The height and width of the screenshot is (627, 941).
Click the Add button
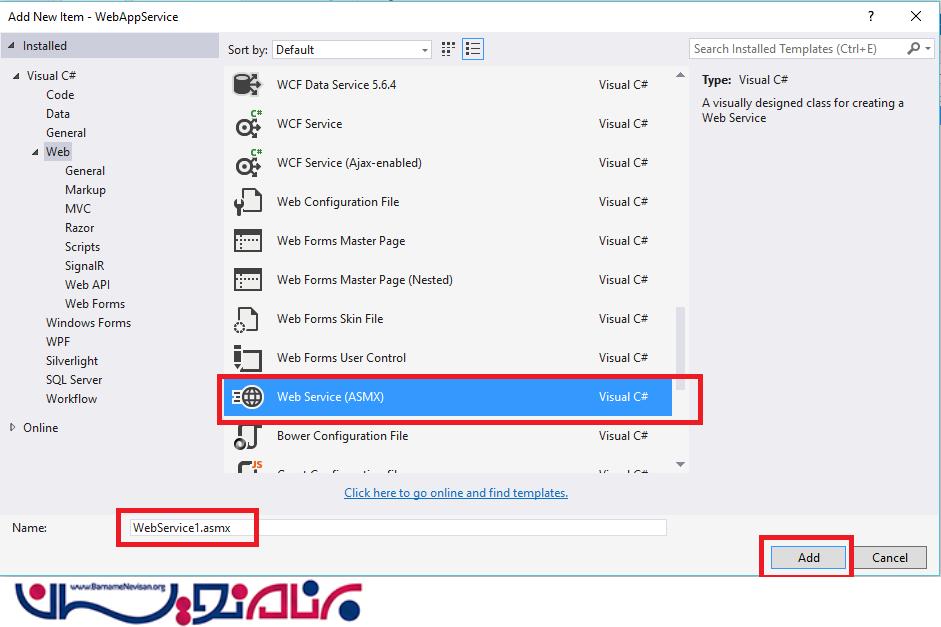click(x=808, y=557)
